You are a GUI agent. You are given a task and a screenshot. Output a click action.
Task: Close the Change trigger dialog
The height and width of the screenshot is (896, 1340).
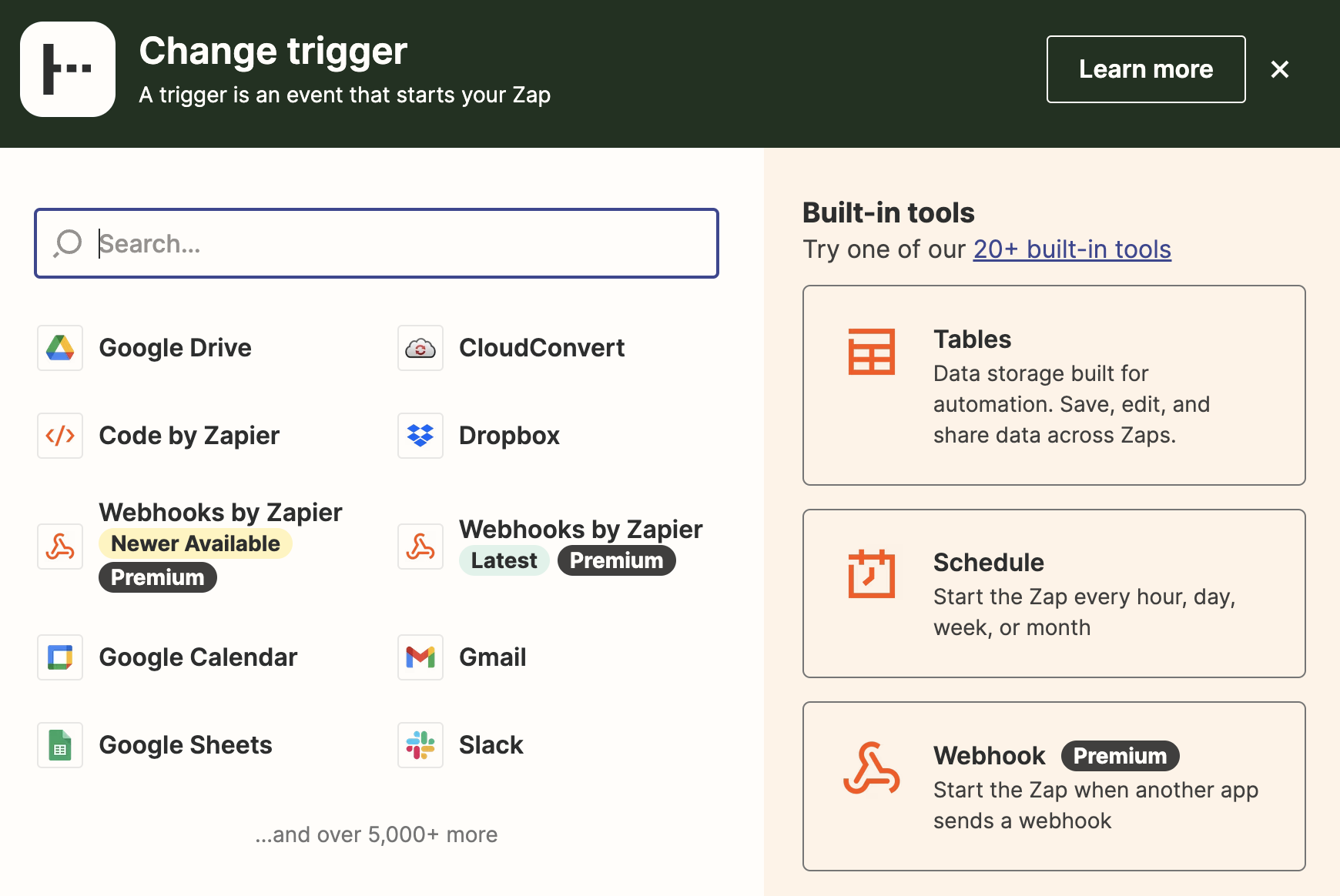1280,69
